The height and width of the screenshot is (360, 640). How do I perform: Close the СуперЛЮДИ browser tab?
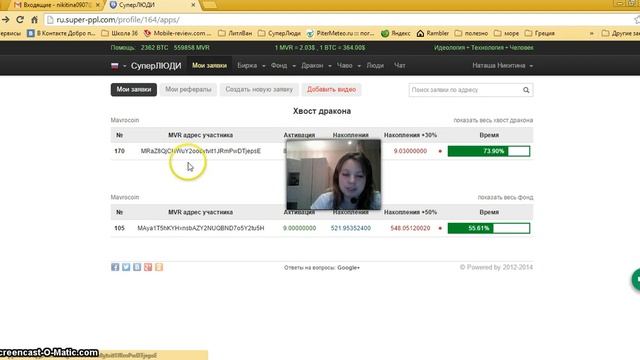point(193,5)
